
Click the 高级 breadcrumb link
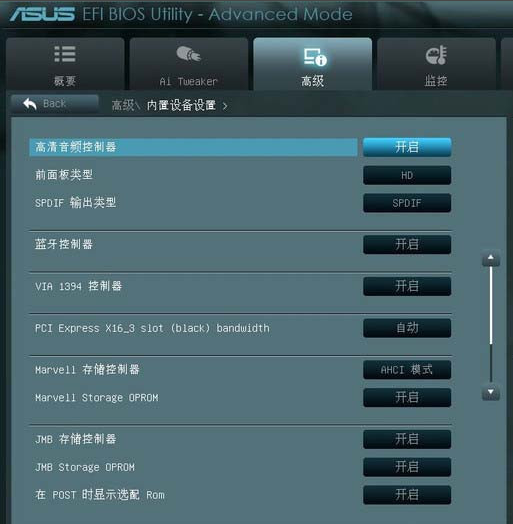pyautogui.click(x=123, y=105)
